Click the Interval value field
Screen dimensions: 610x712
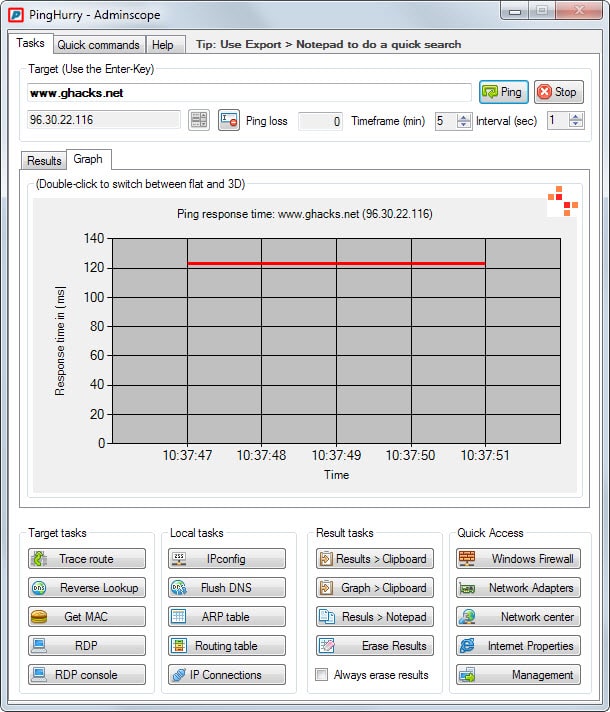pyautogui.click(x=558, y=121)
